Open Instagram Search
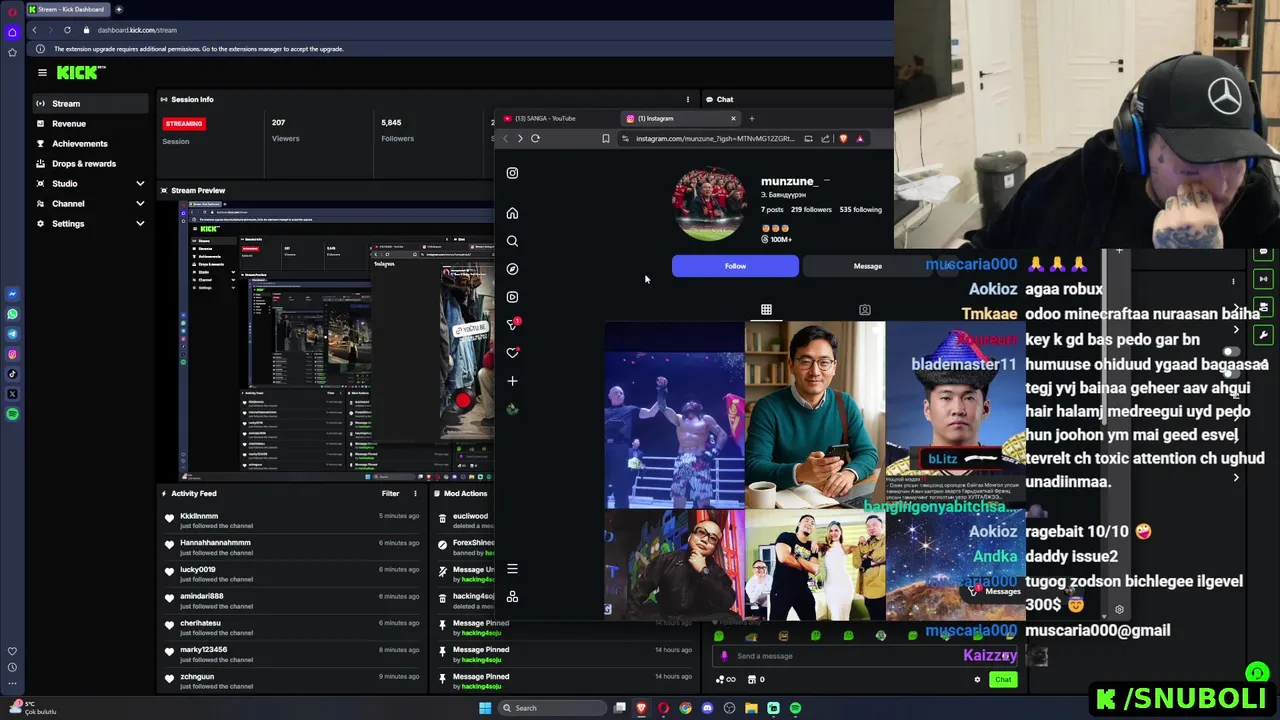Viewport: 1280px width, 720px height. point(512,241)
